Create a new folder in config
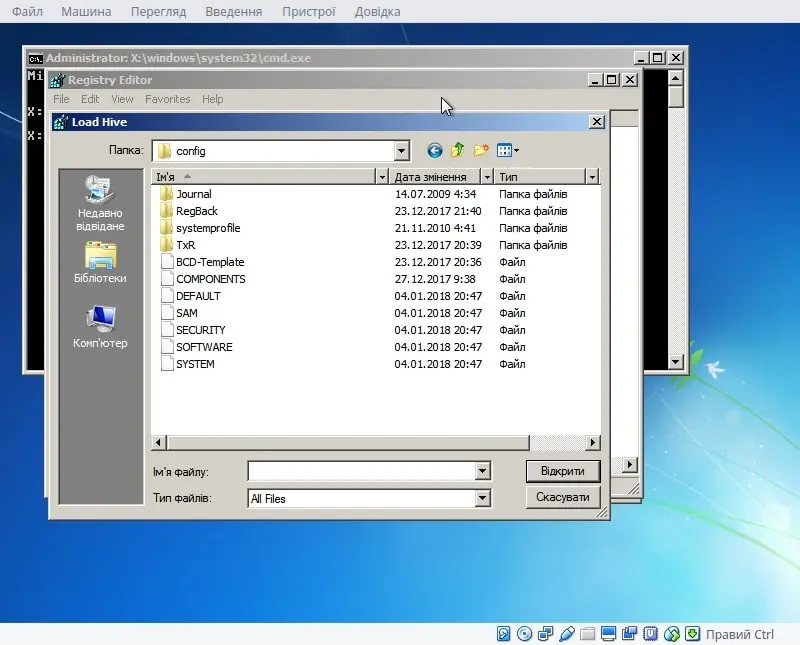Screen dimensions: 800x645 point(481,150)
